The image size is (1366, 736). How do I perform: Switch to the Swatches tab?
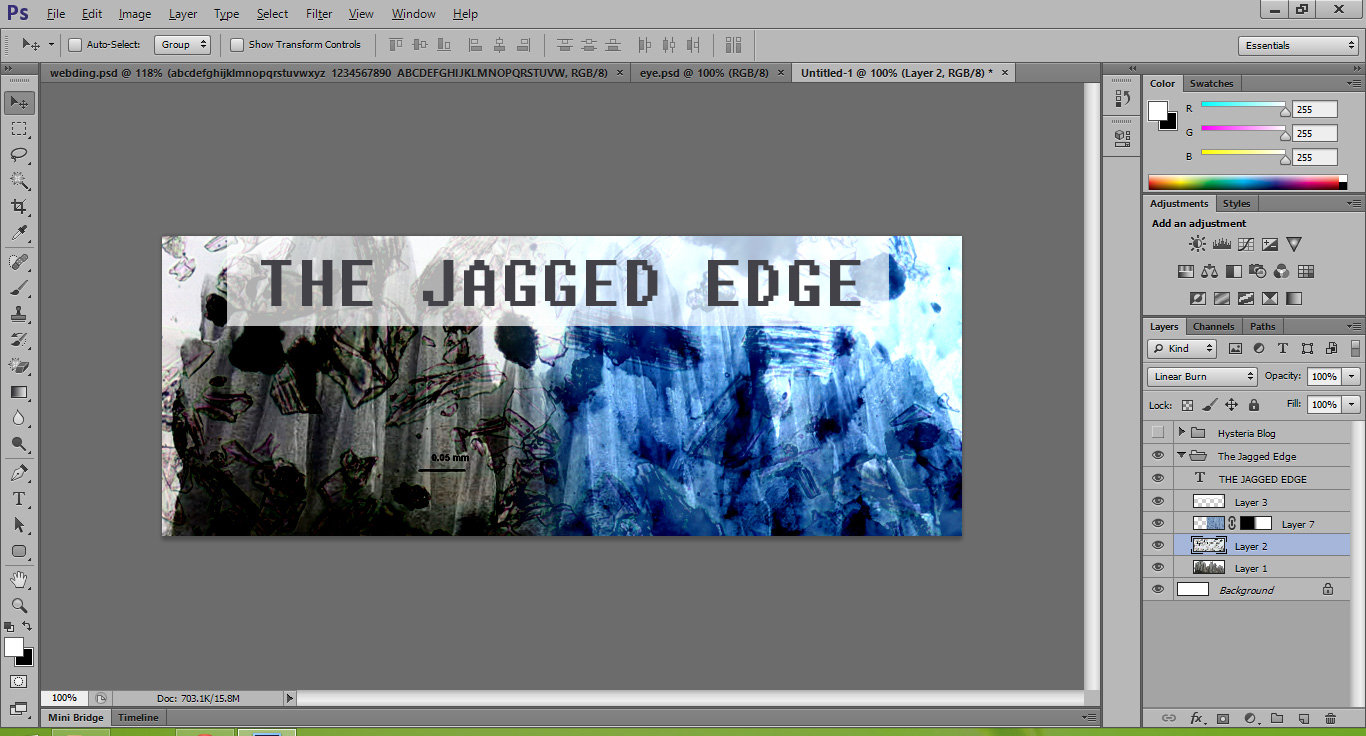[1211, 83]
